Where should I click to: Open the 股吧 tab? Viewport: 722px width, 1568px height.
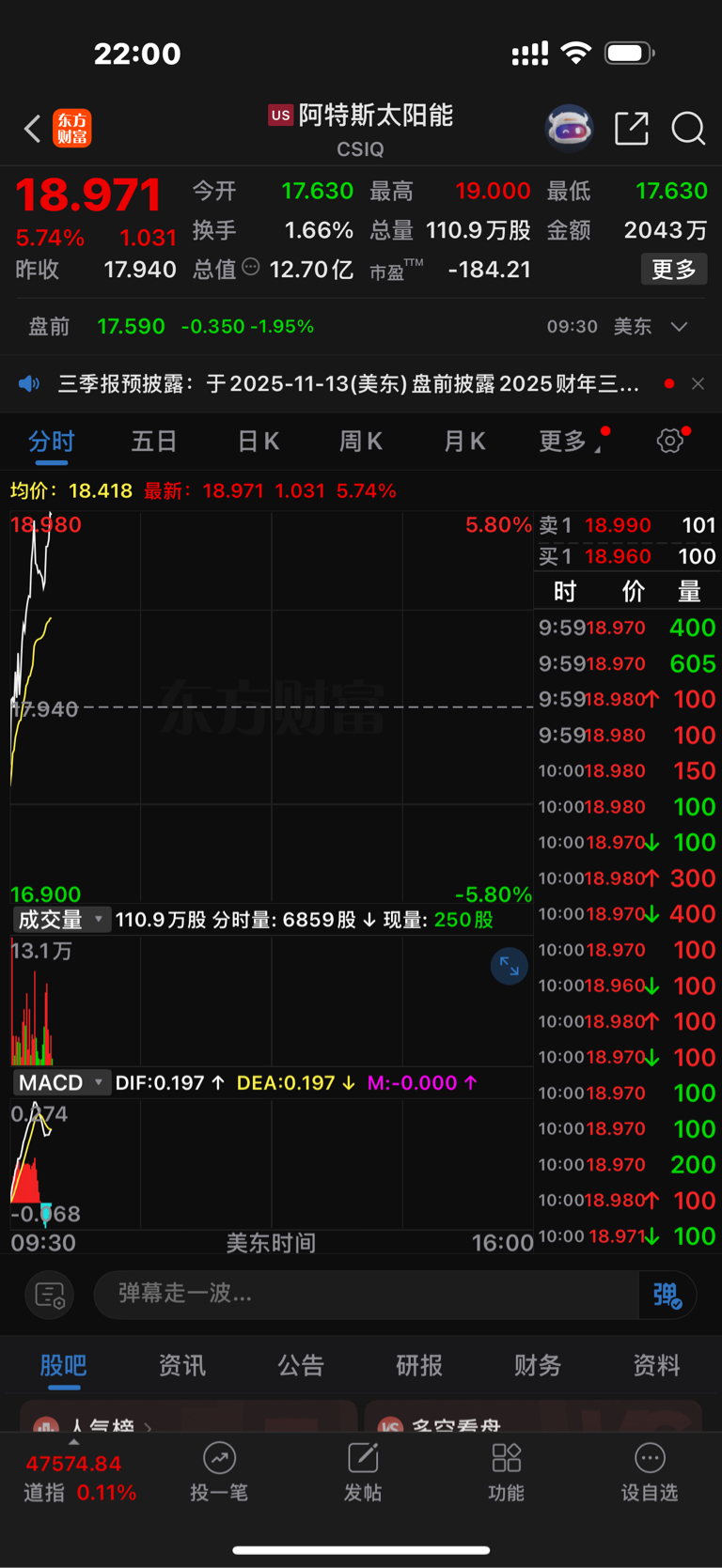(x=63, y=1365)
